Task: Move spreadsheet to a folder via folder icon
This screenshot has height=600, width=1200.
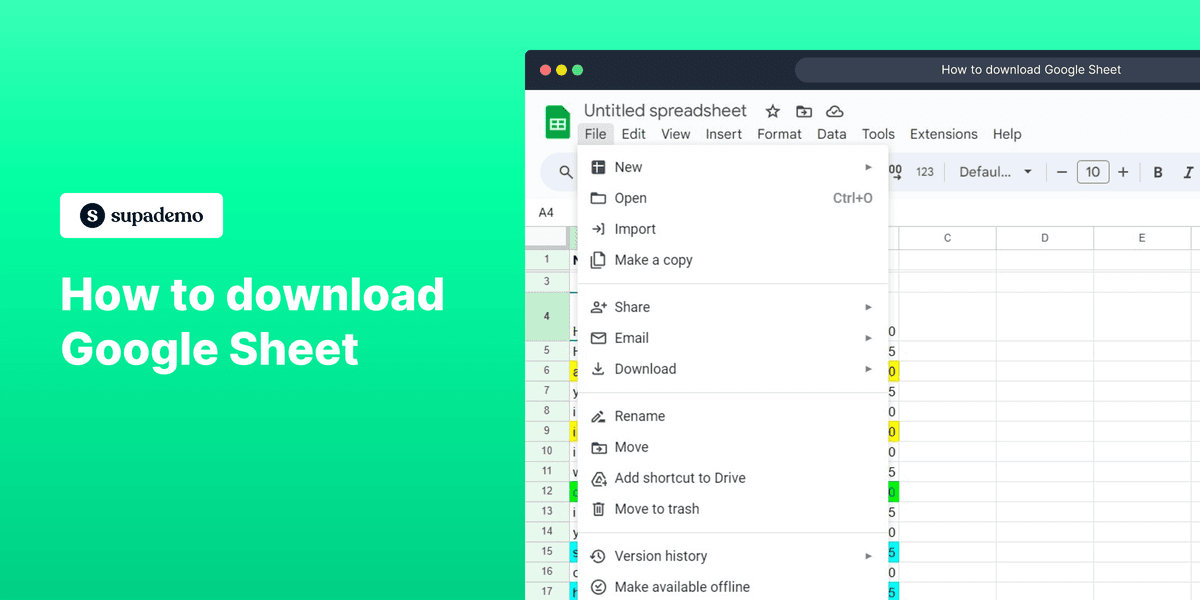Action: 804,111
